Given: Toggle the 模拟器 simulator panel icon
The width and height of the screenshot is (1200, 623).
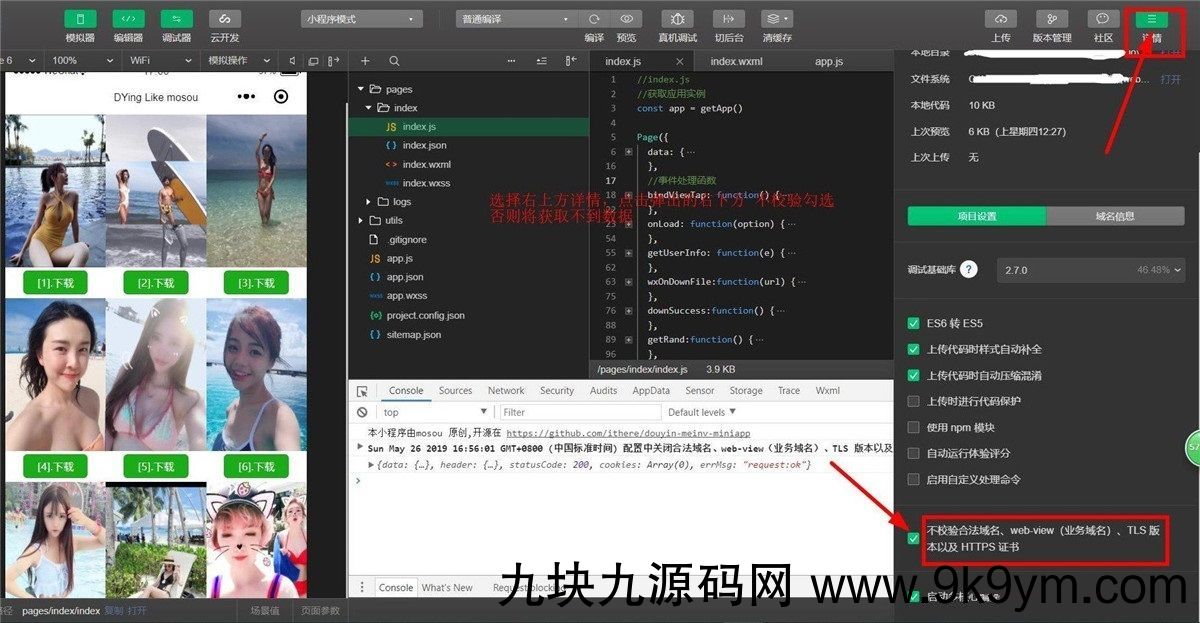Looking at the screenshot, I should point(80,19).
